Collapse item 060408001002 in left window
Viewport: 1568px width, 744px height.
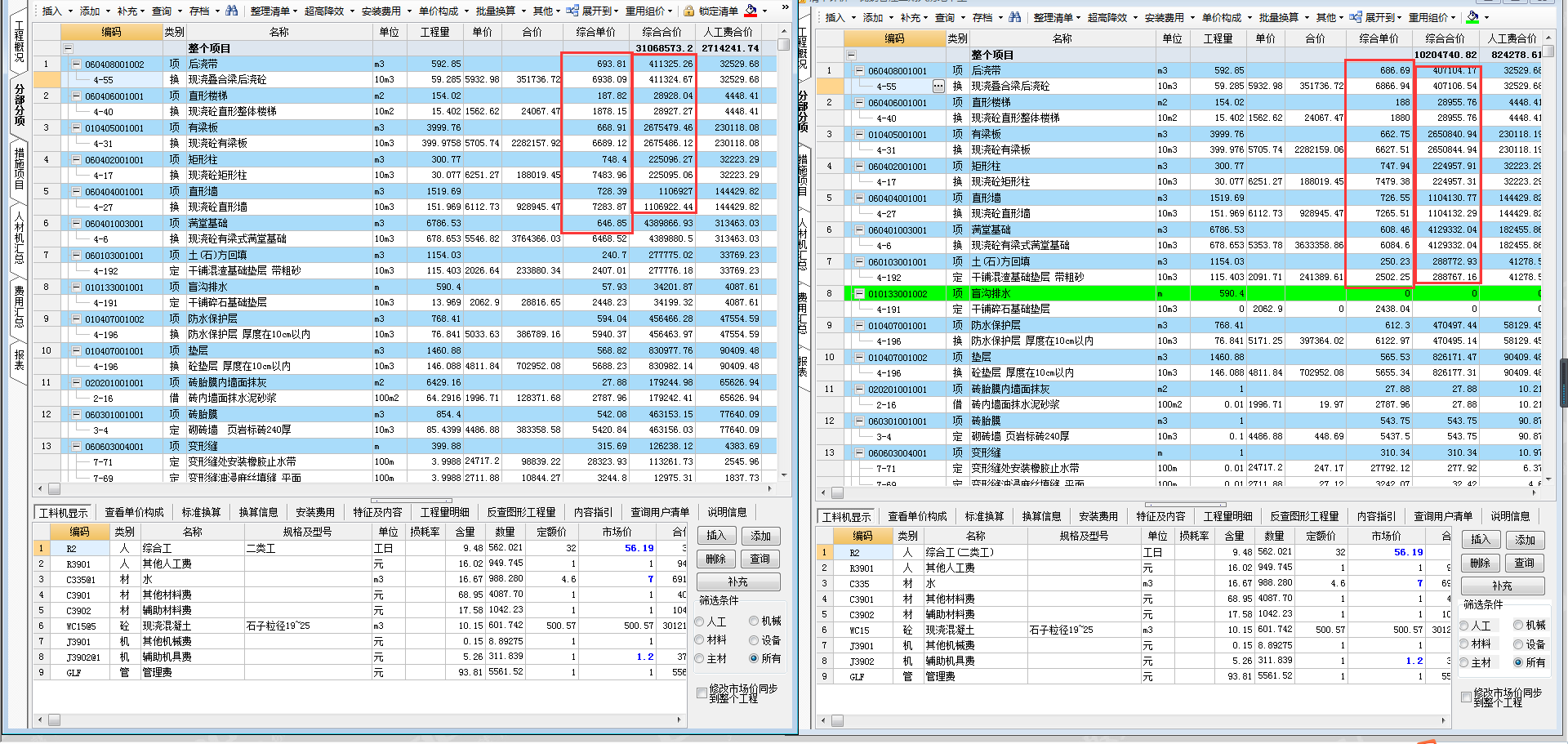point(77,64)
